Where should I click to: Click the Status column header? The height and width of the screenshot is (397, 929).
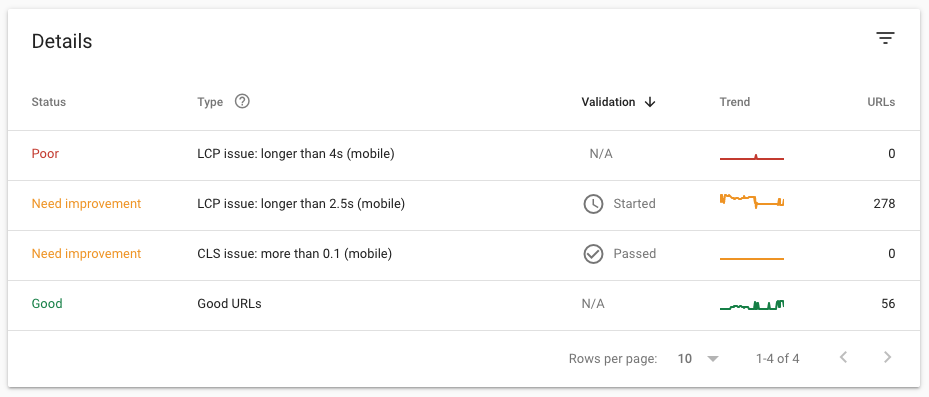click(x=49, y=102)
